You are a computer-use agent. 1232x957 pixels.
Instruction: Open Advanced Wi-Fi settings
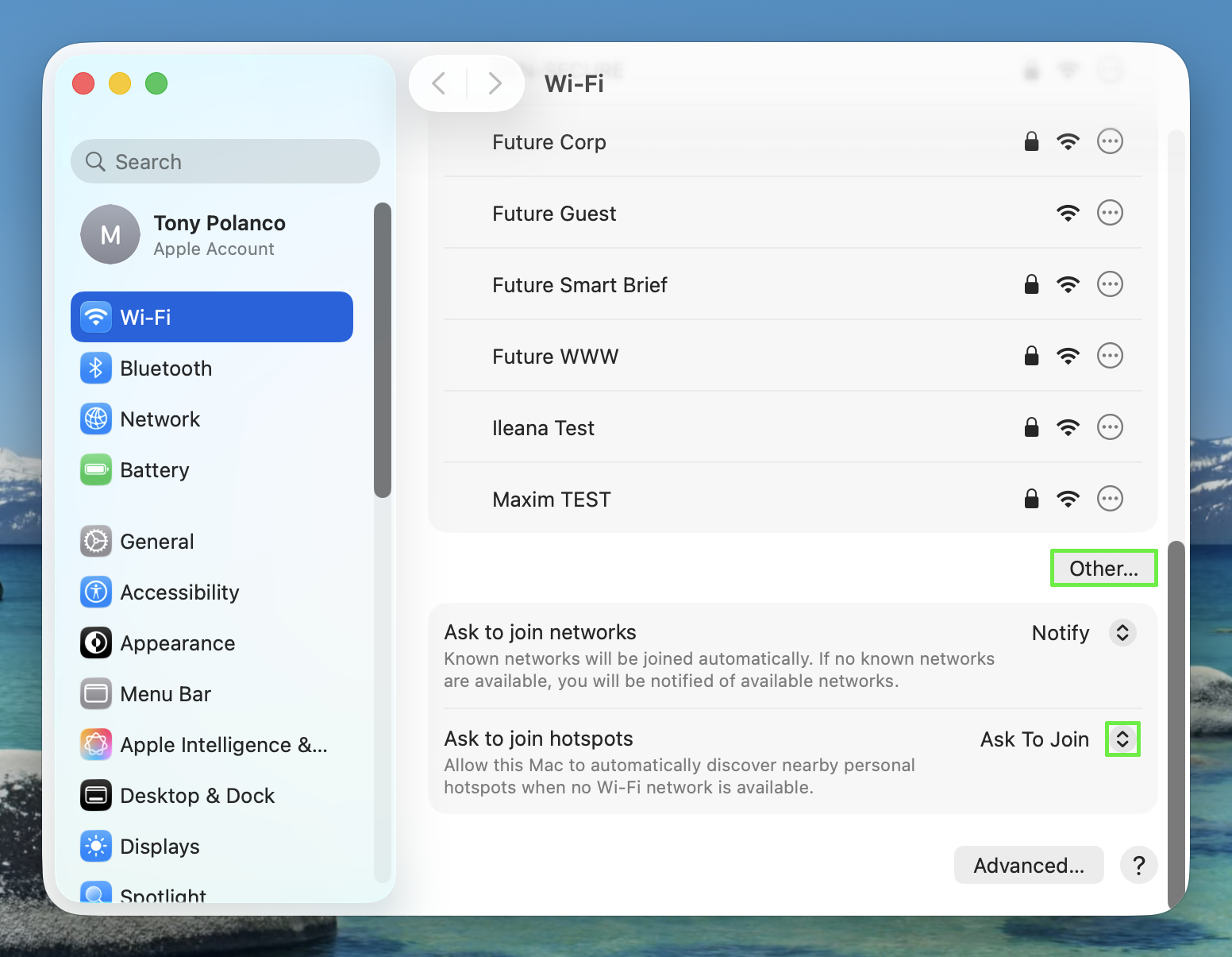click(1029, 865)
